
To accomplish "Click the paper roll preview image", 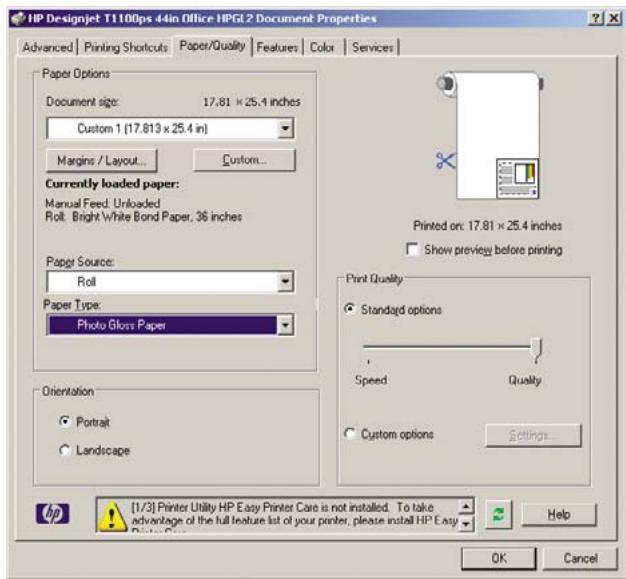I will [x=491, y=135].
